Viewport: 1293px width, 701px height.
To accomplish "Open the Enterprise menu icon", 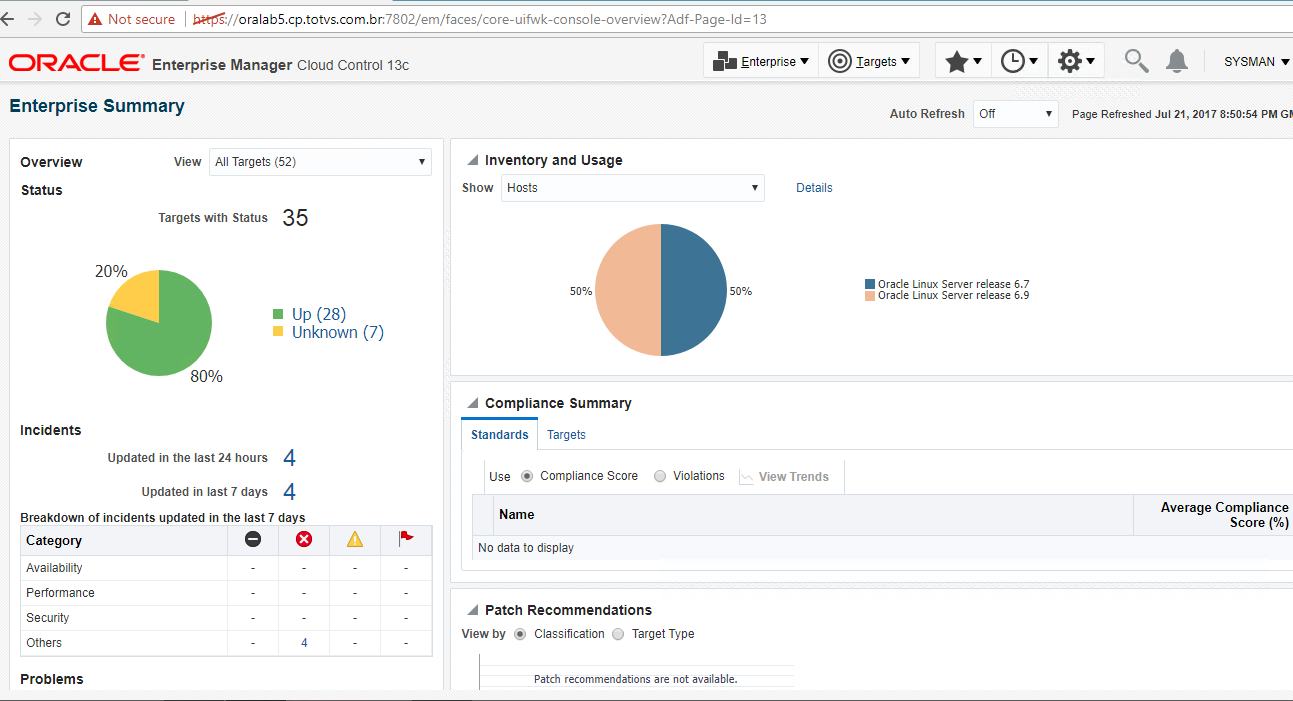I will point(724,60).
